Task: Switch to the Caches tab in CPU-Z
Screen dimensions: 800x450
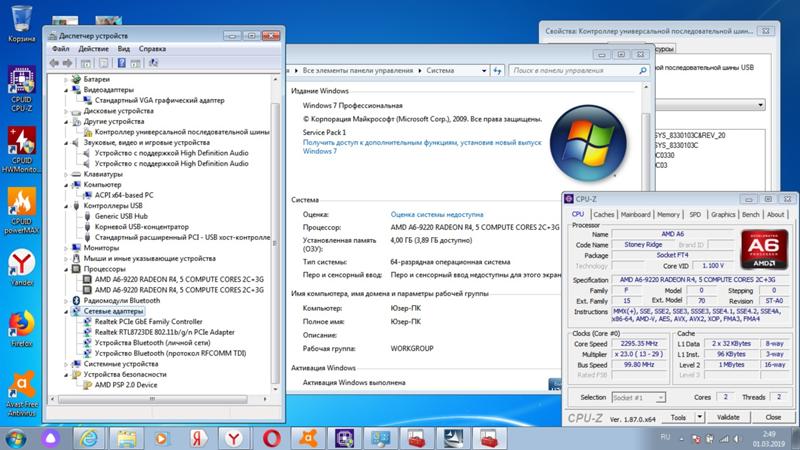Action: (x=604, y=214)
